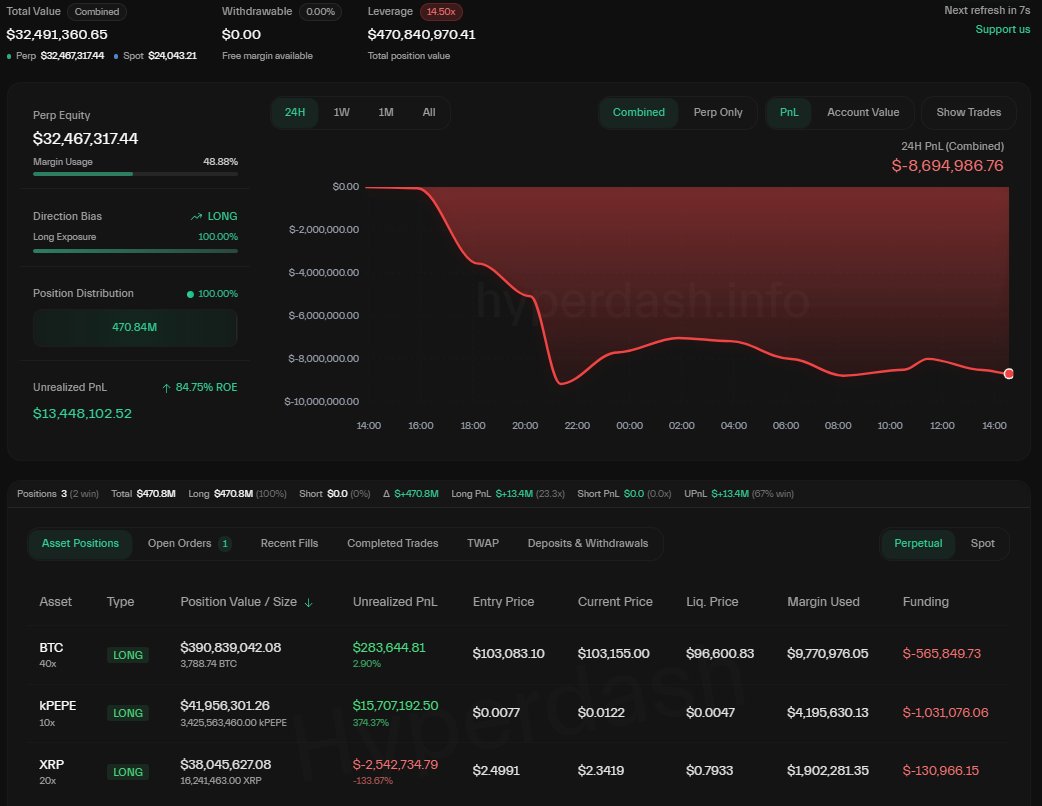Click the green LONG trend arrow icon
This screenshot has width=1042, height=806.
[x=196, y=215]
